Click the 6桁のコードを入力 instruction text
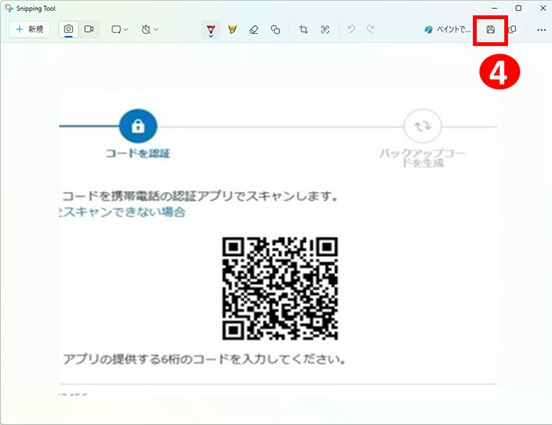This screenshot has height=425, width=552. pos(204,360)
